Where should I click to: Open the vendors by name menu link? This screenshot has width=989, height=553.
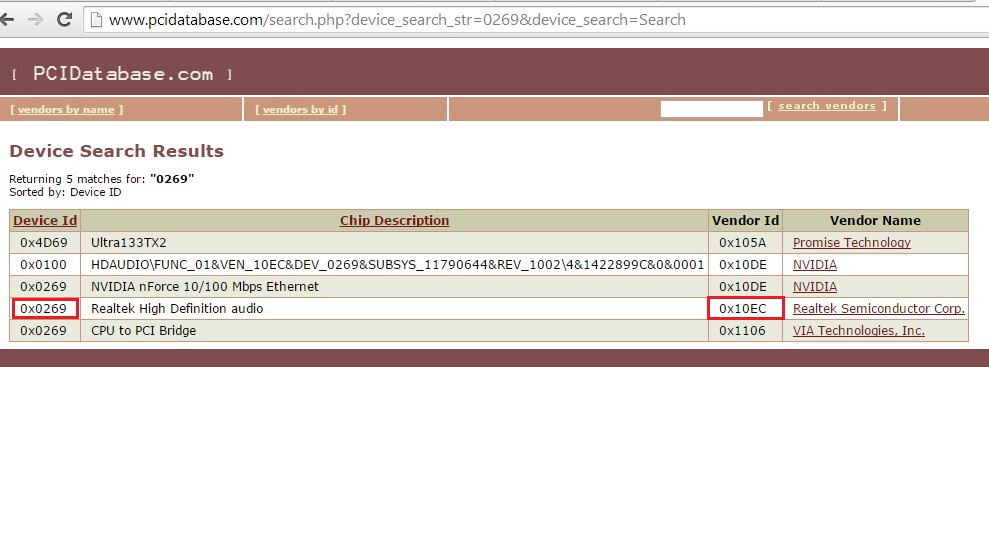(67, 110)
